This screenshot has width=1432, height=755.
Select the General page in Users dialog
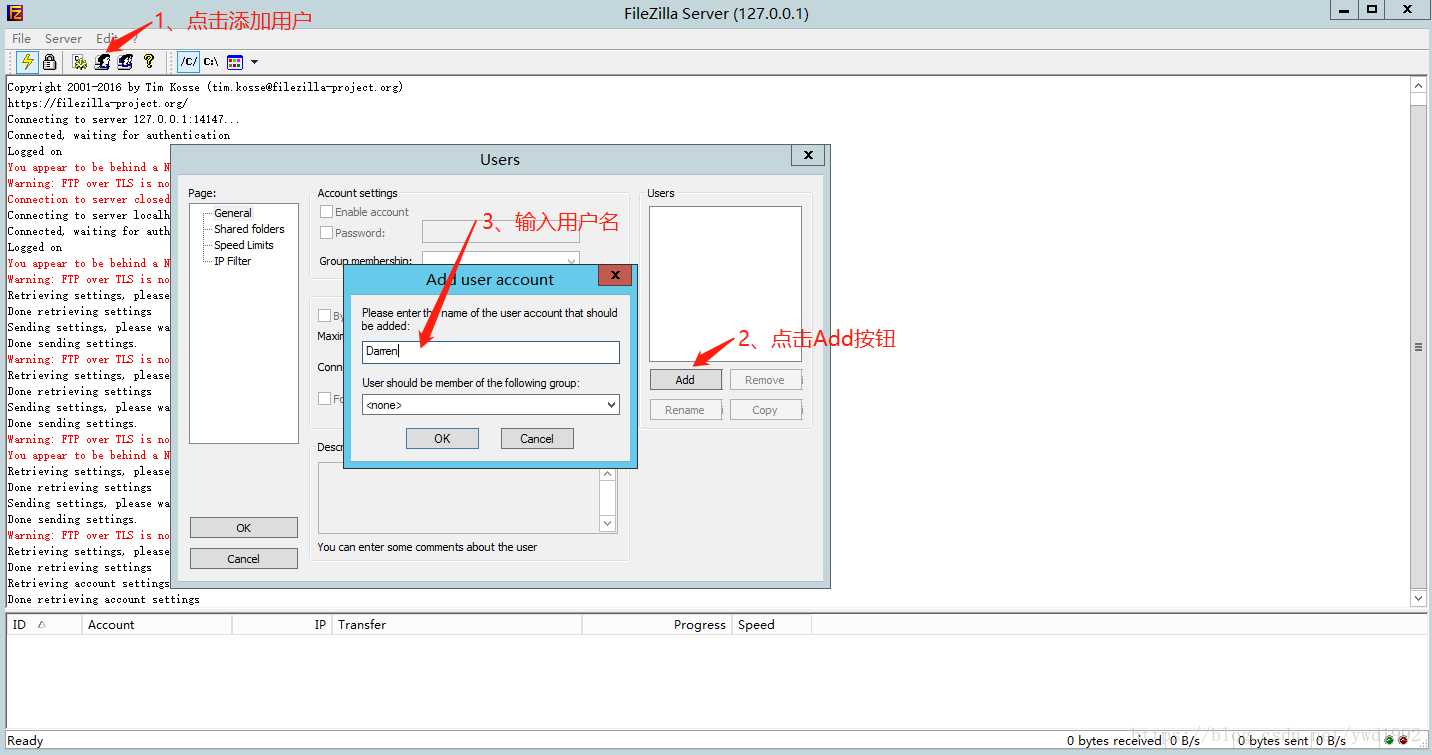pos(233,213)
